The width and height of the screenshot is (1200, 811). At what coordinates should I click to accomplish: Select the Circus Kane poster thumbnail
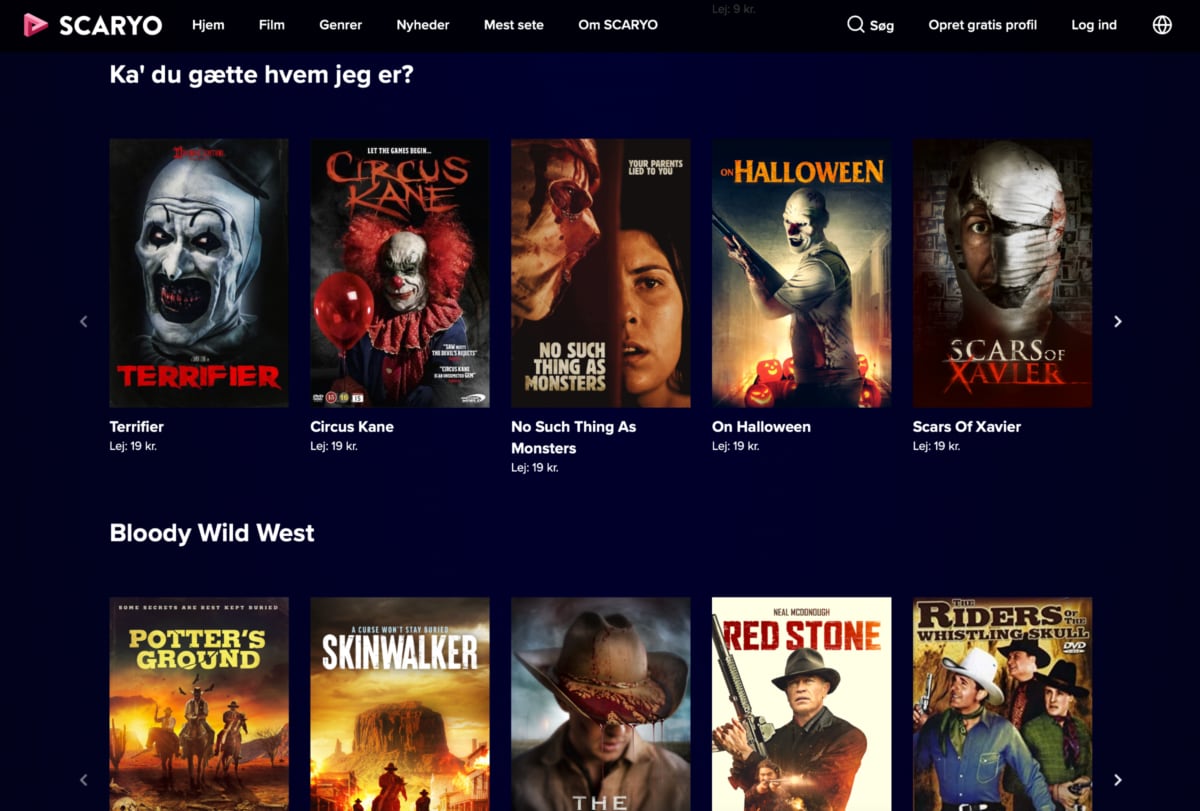(400, 273)
